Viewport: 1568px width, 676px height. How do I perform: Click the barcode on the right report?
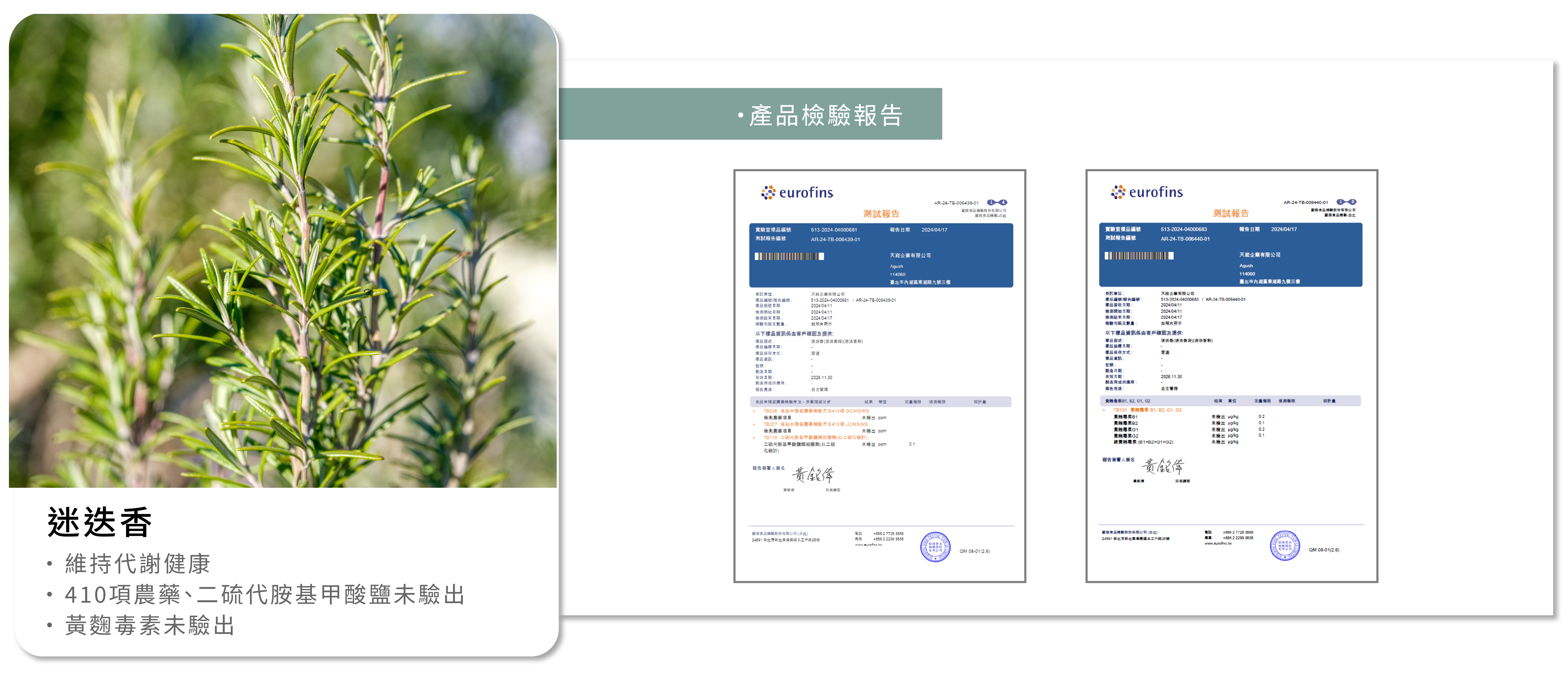point(1139,255)
